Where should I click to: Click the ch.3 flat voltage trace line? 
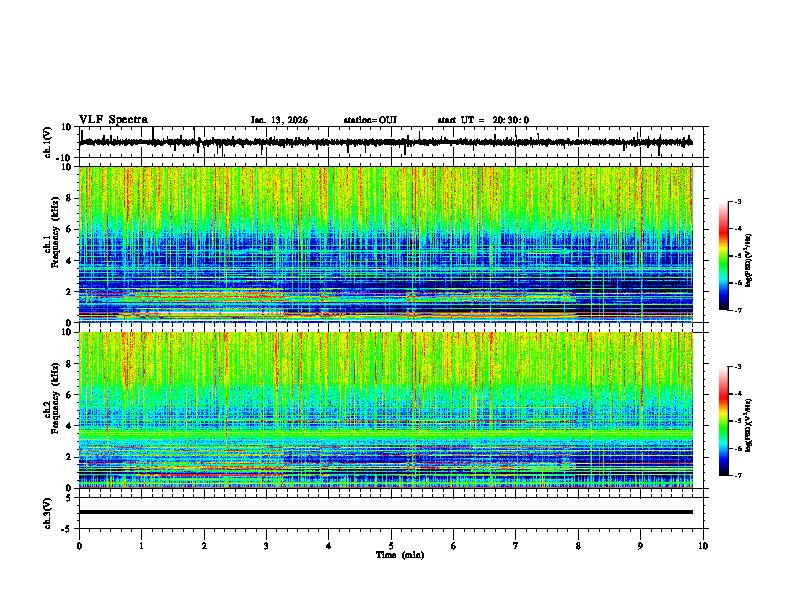pyautogui.click(x=386, y=512)
